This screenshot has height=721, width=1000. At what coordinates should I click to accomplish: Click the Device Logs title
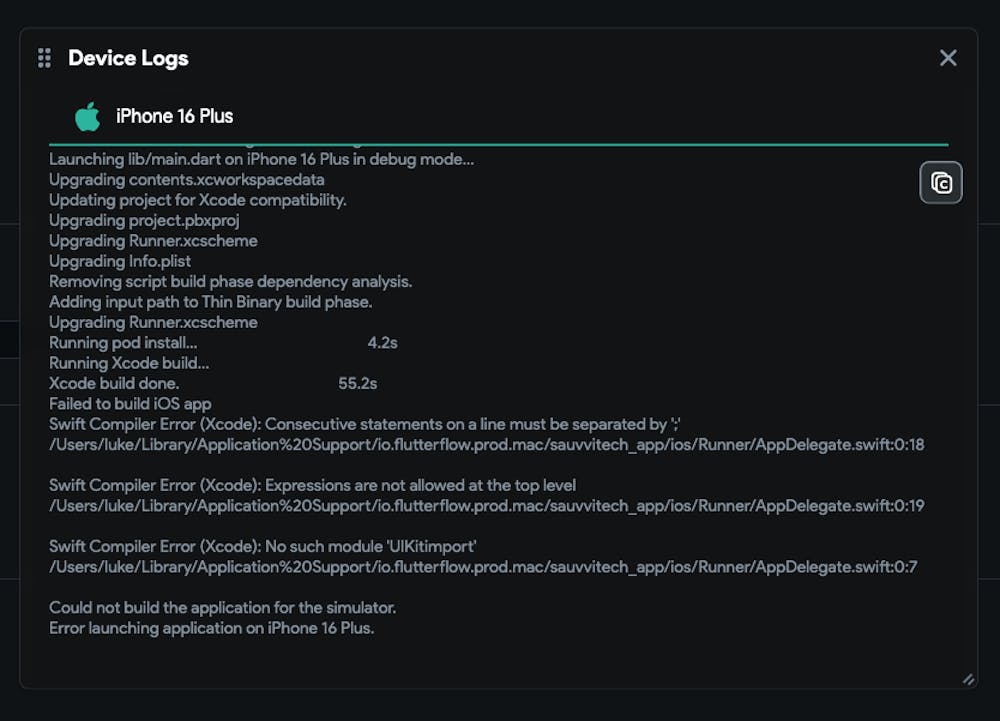(128, 58)
